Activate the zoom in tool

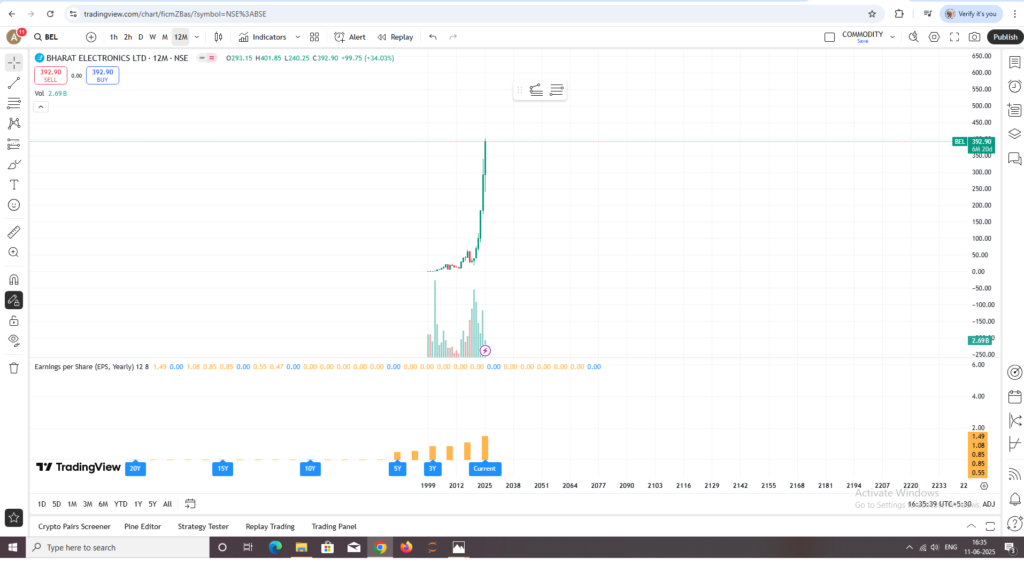(14, 253)
